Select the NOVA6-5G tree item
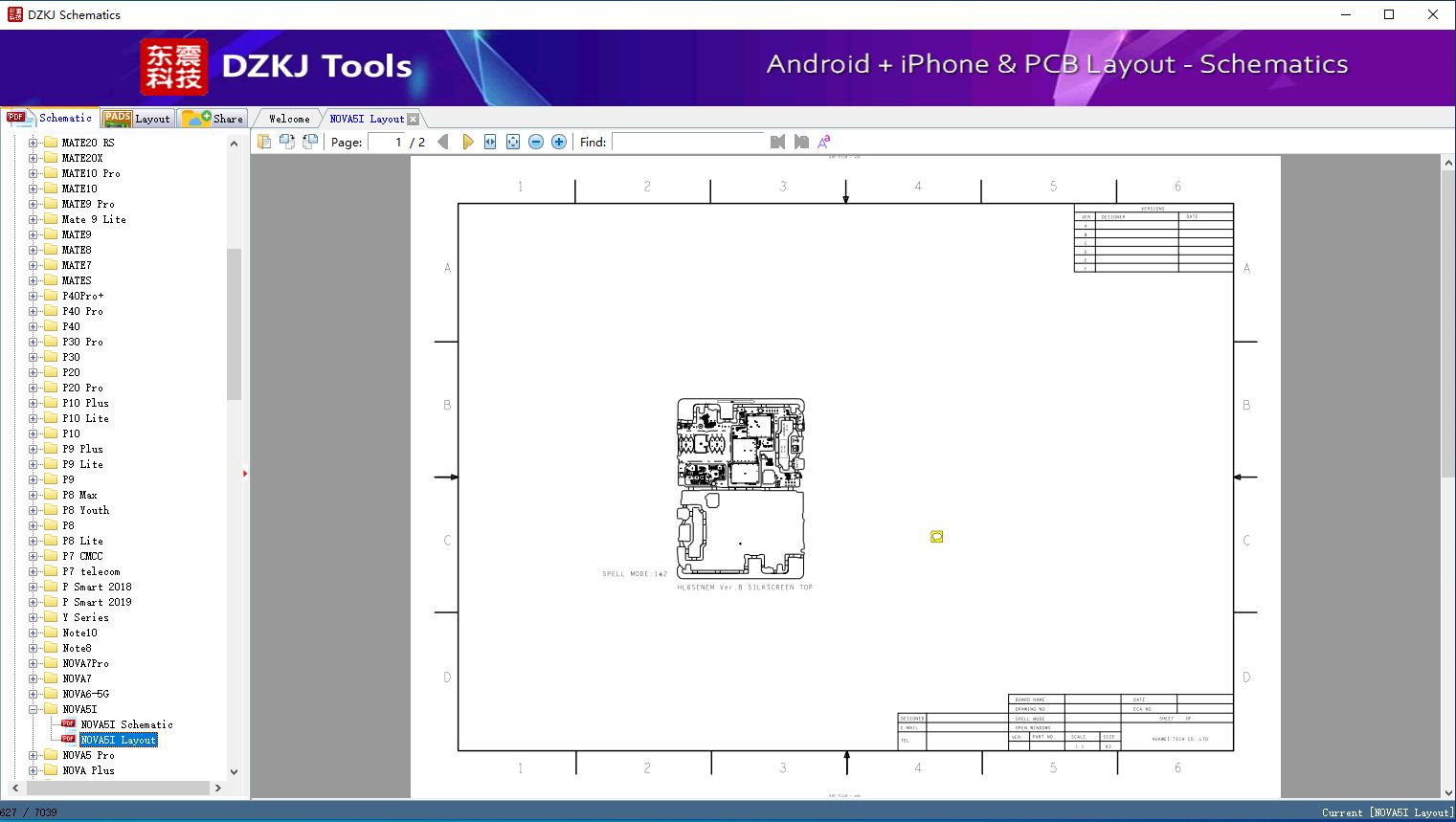The width and height of the screenshot is (1456, 822). (x=86, y=694)
